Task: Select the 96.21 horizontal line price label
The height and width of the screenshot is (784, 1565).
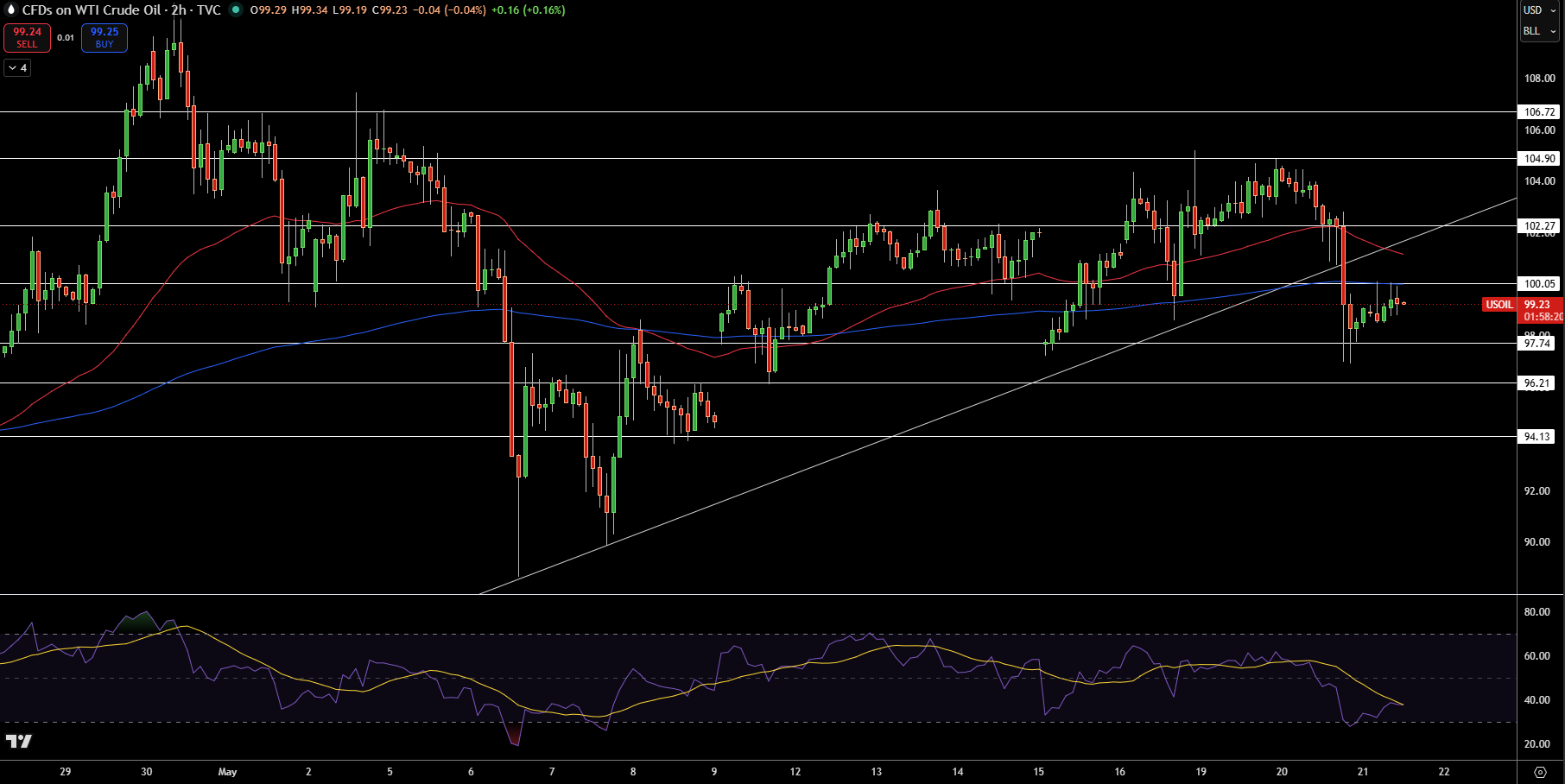Action: coord(1536,383)
